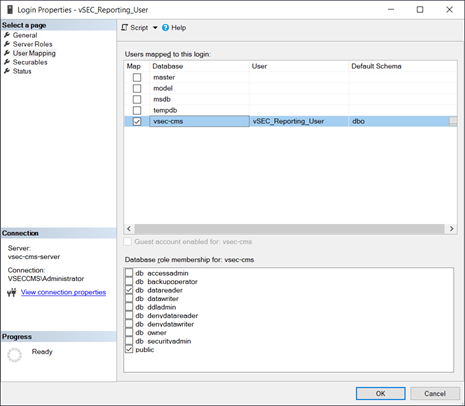The image size is (465, 406).
Task: Enable db_datawriter role membership
Action: pos(129,299)
